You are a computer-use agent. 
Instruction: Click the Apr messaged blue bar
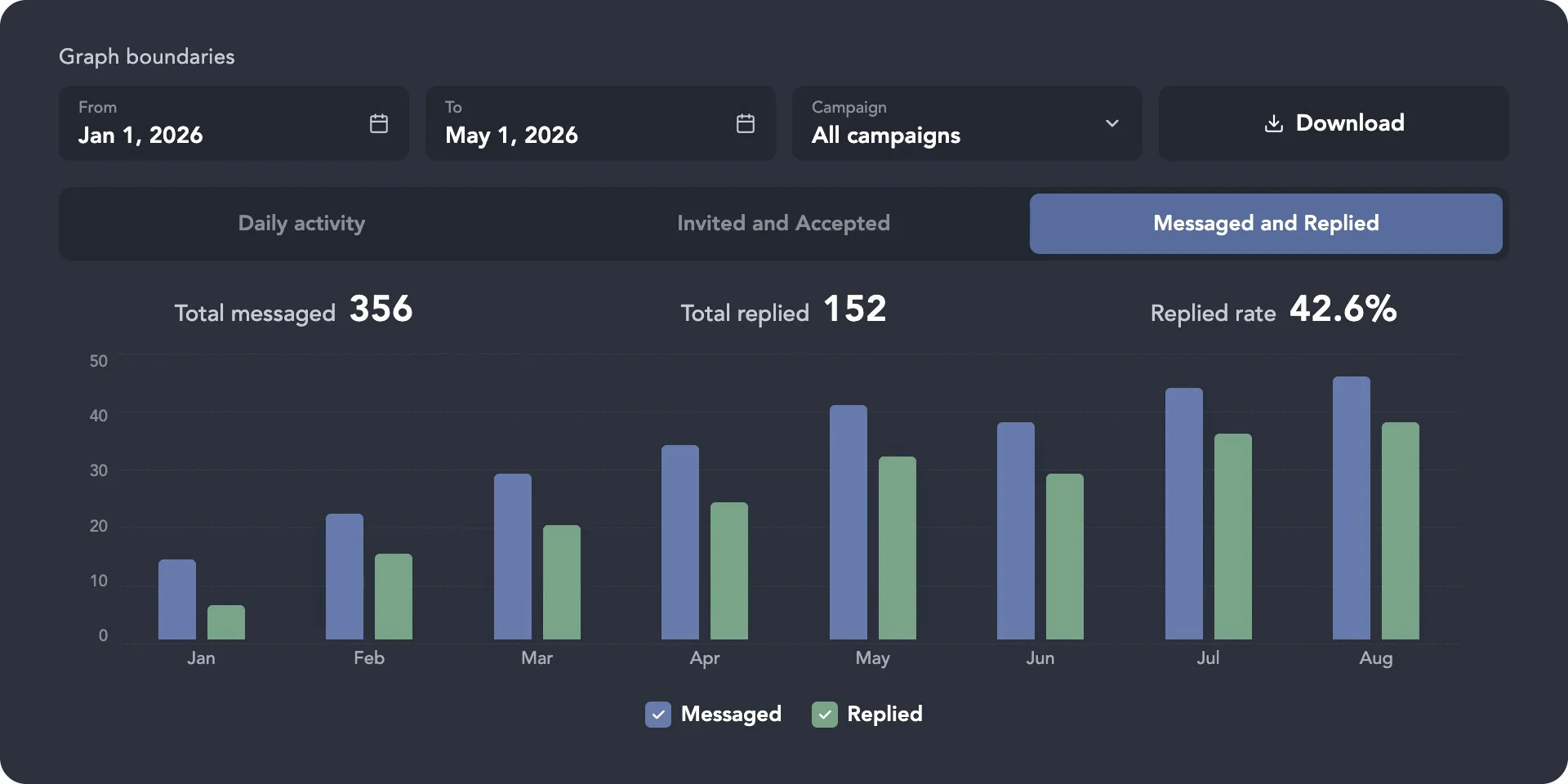pyautogui.click(x=680, y=542)
